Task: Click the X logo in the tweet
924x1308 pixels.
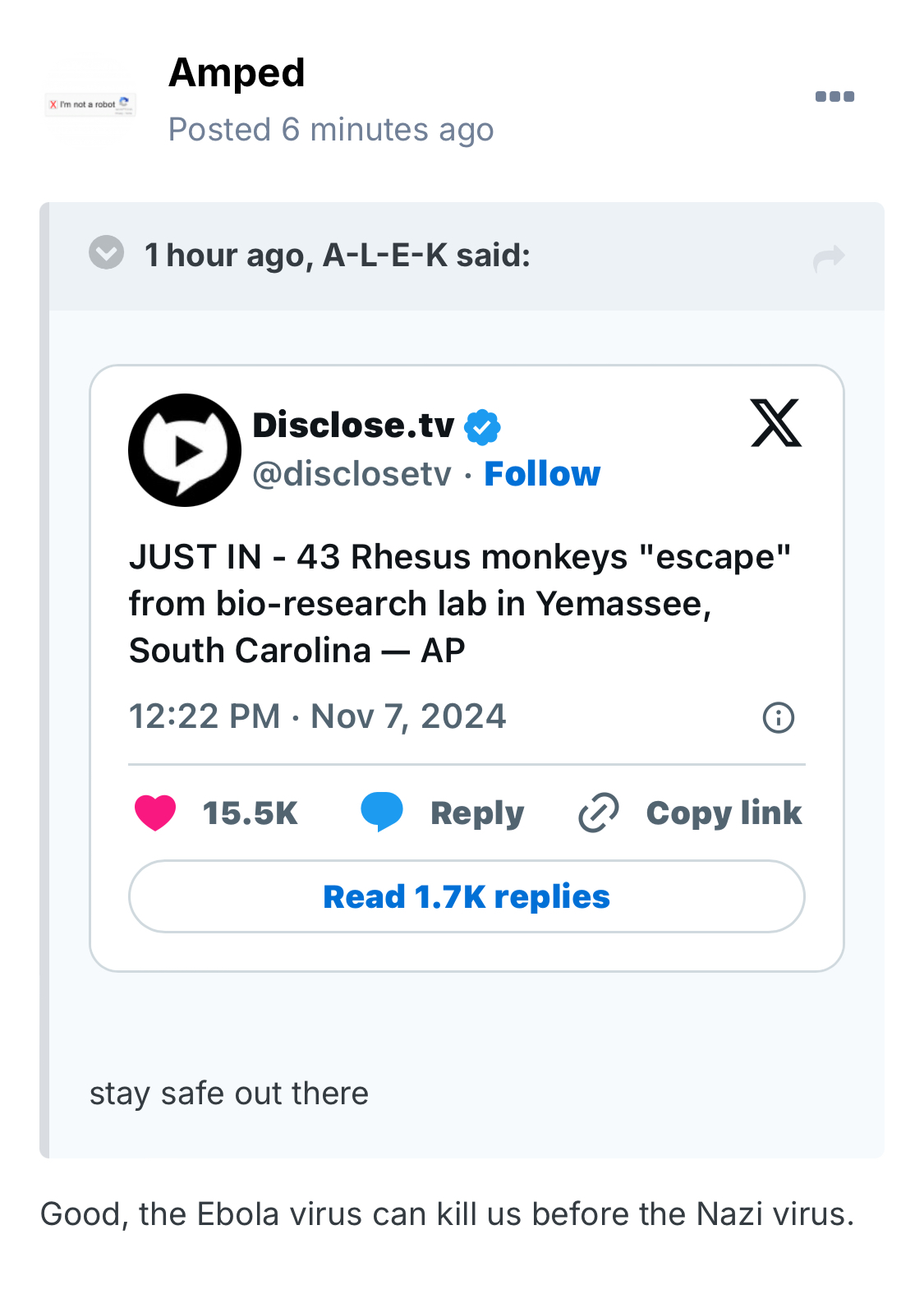Action: click(775, 423)
